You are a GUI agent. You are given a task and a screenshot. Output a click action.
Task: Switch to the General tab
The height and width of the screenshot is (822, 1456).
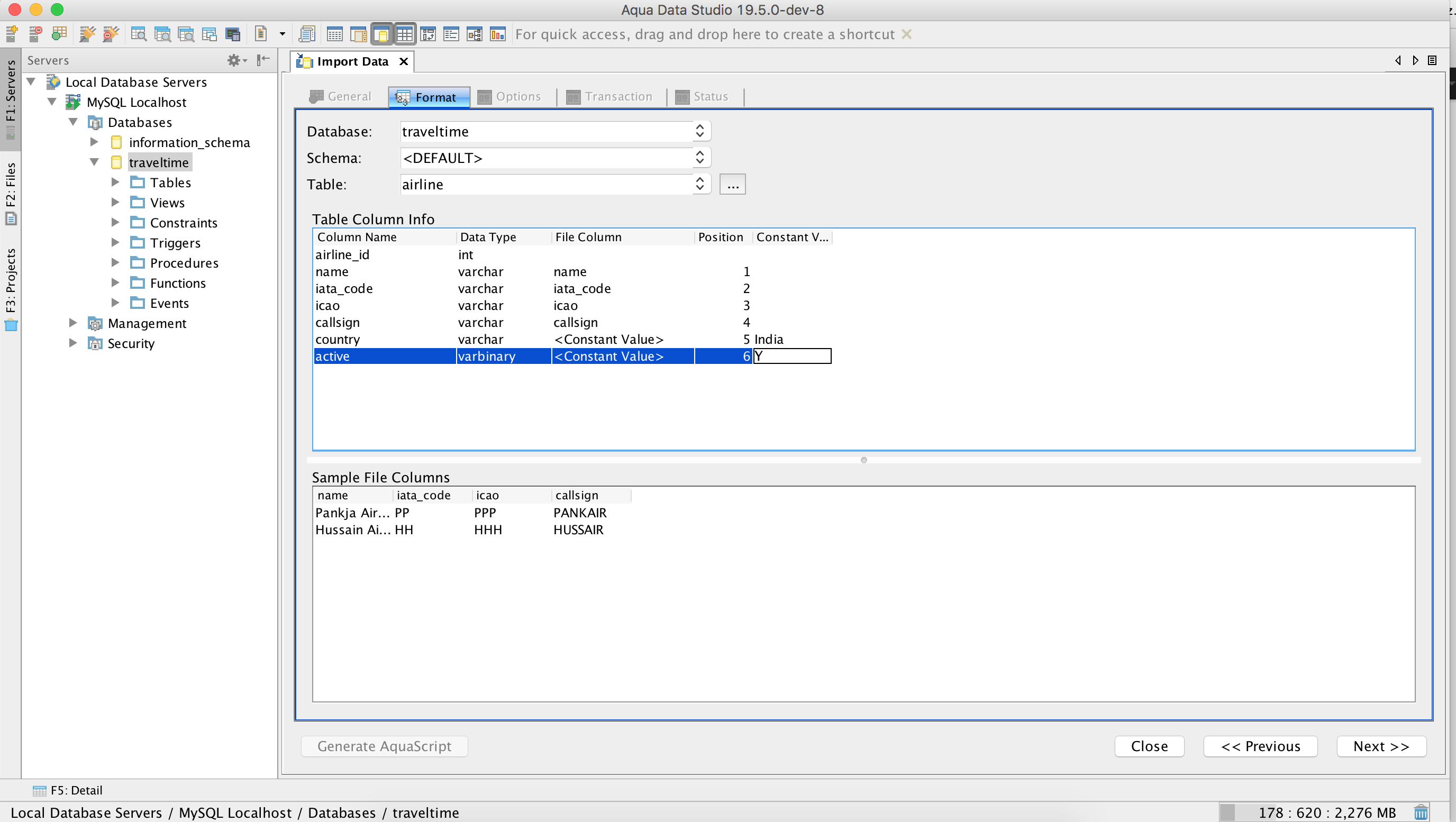coord(341,97)
